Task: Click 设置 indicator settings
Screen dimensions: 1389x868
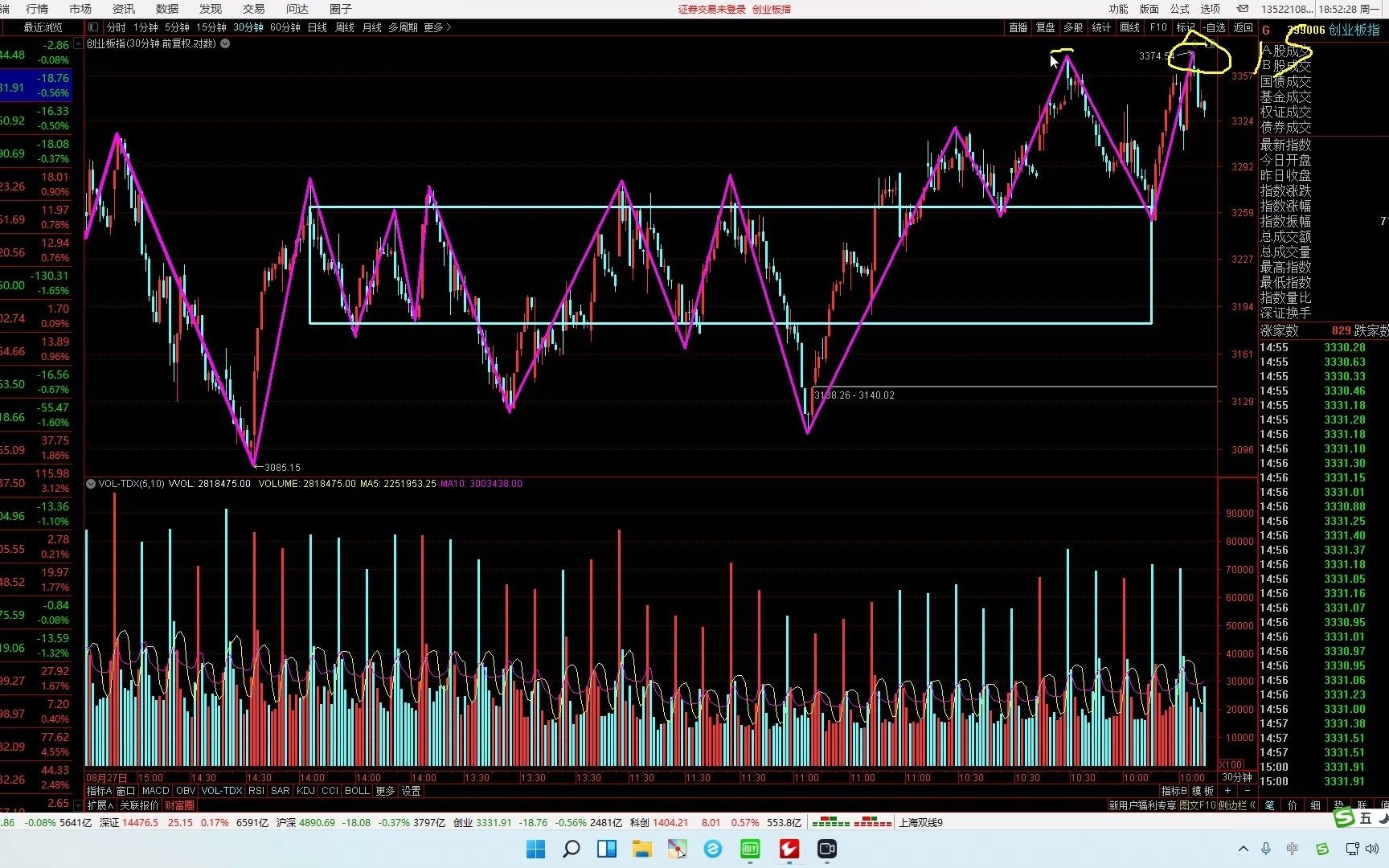Action: tap(411, 791)
